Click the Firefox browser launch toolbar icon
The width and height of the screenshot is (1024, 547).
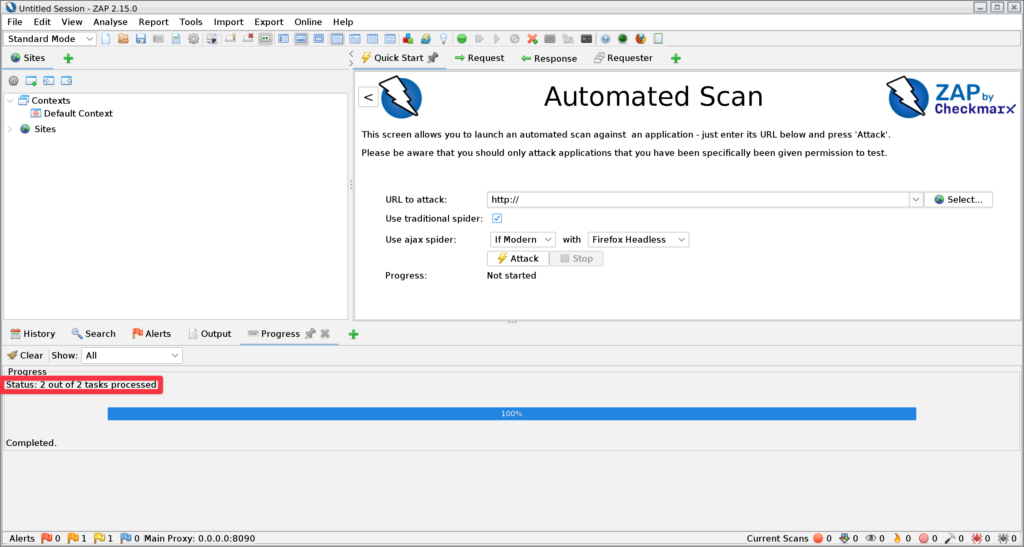[641, 39]
